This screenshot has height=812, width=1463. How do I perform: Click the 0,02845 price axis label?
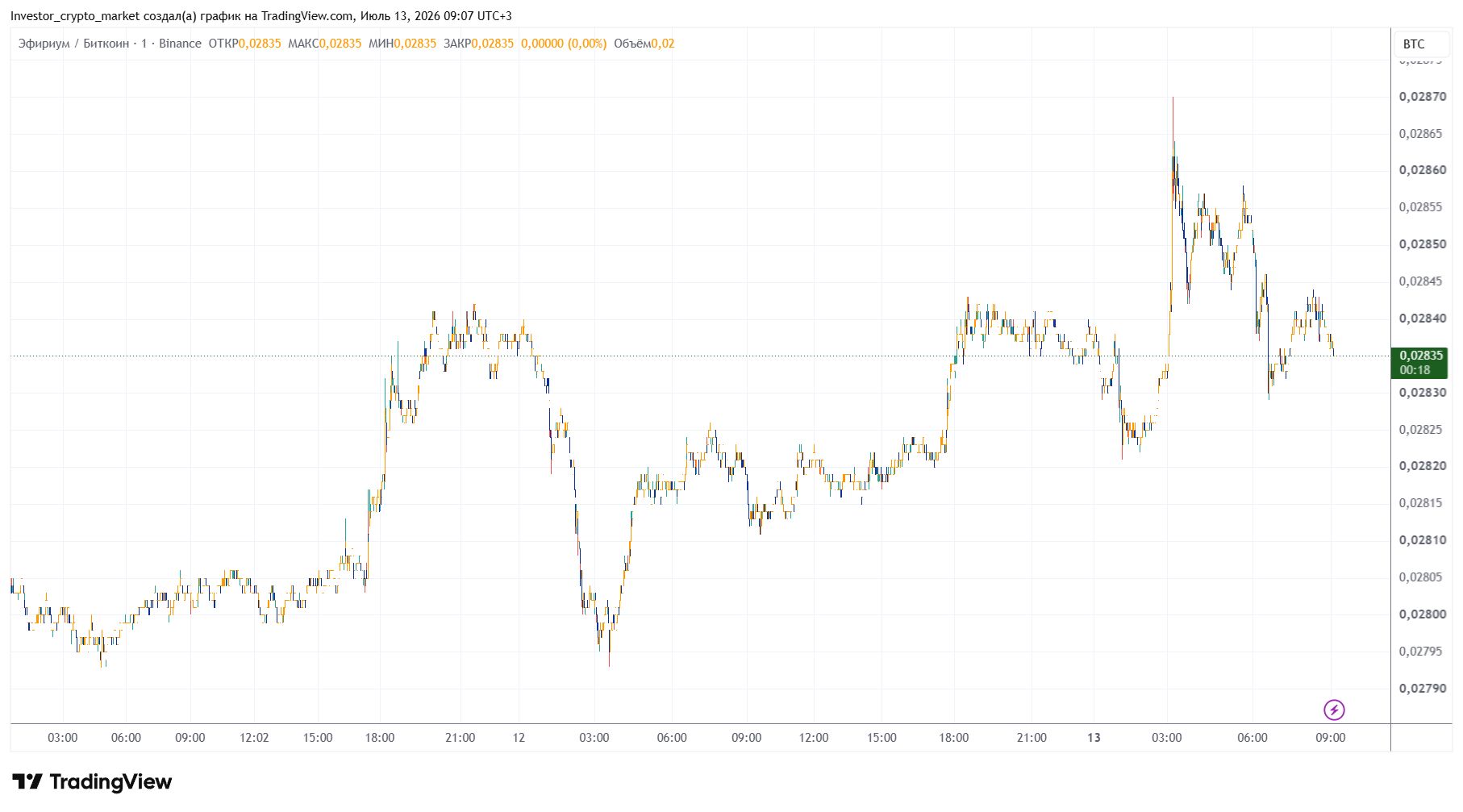coord(1423,281)
